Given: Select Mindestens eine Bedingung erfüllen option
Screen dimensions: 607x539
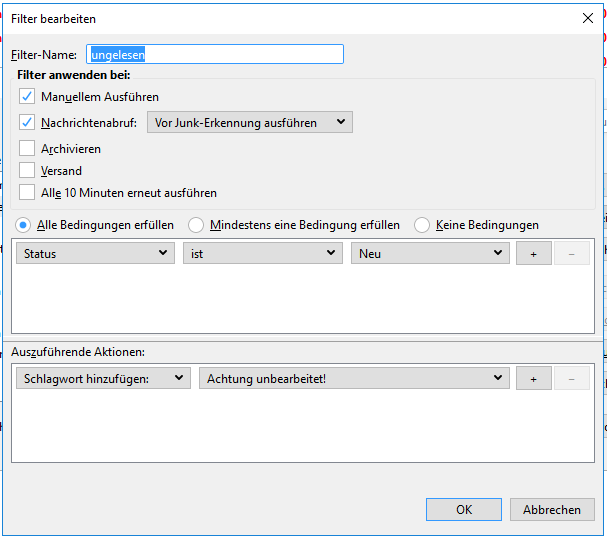Looking at the screenshot, I should pyautogui.click(x=196, y=225).
